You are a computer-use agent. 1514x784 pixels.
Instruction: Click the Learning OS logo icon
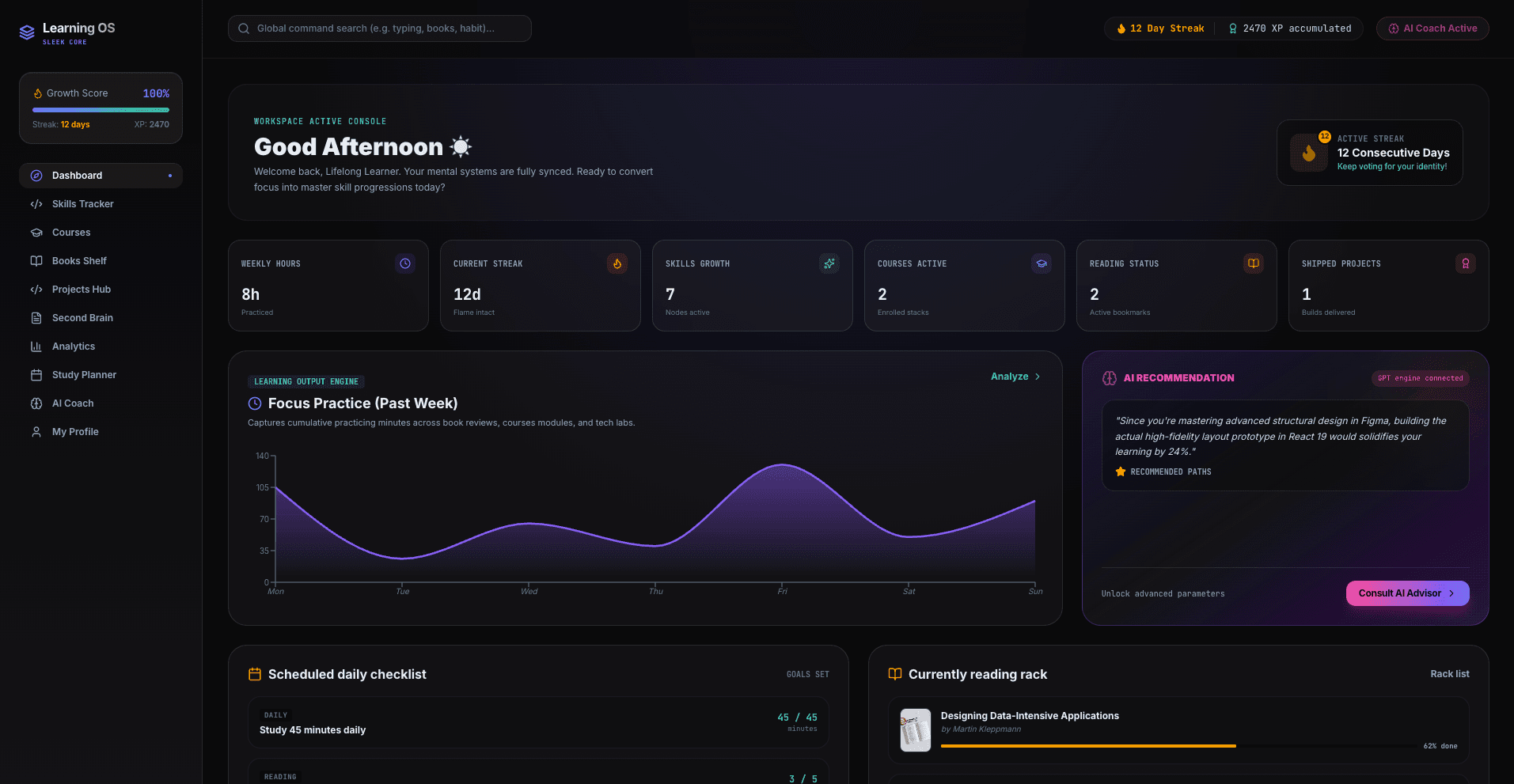click(x=27, y=32)
